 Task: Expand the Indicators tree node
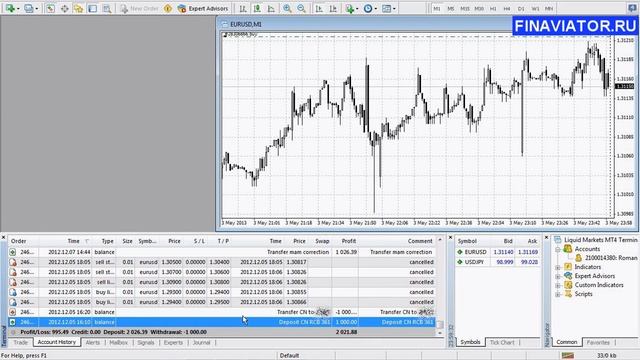click(558, 267)
